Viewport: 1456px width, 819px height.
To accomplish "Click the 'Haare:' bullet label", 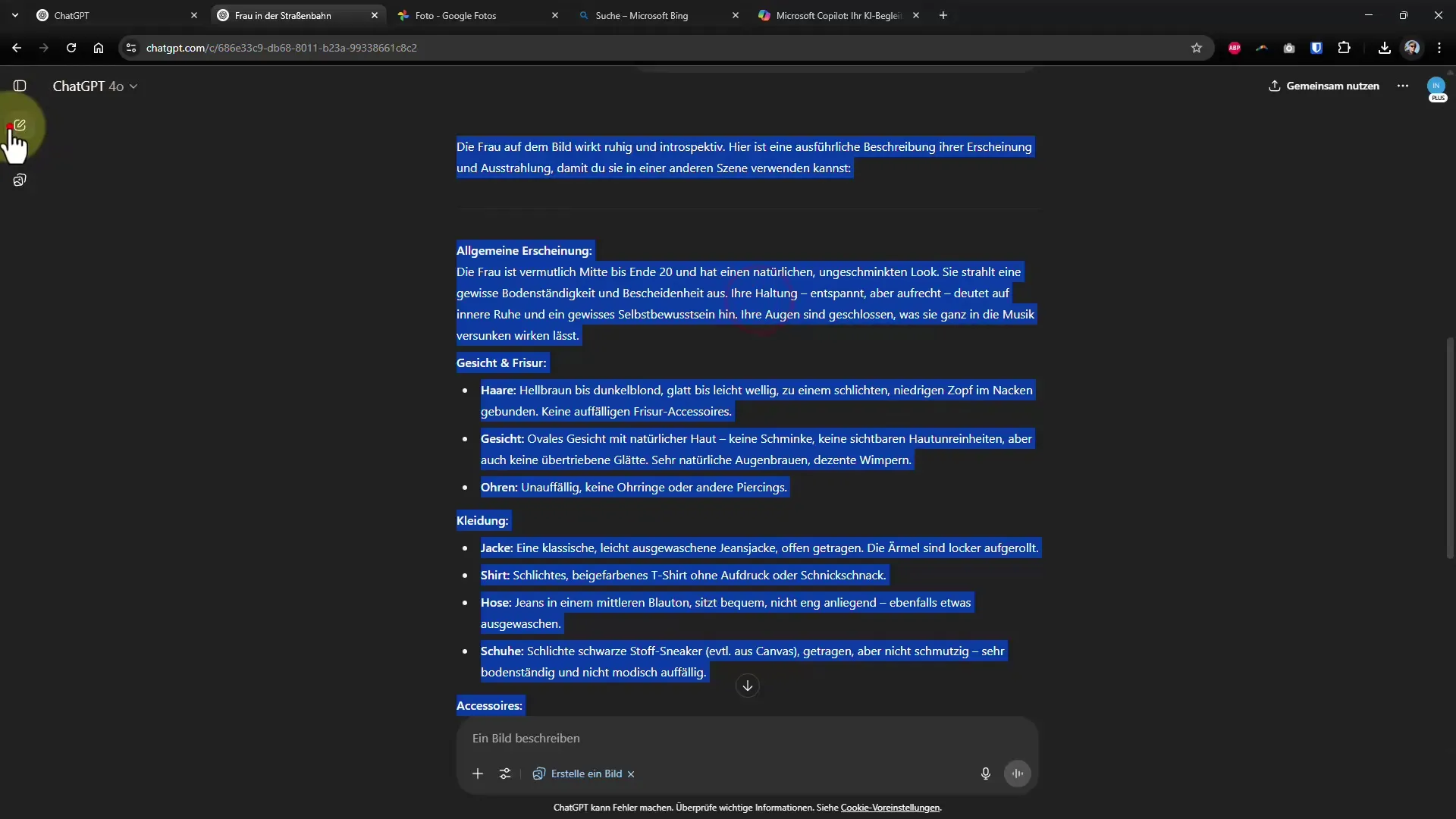I will (x=498, y=390).
